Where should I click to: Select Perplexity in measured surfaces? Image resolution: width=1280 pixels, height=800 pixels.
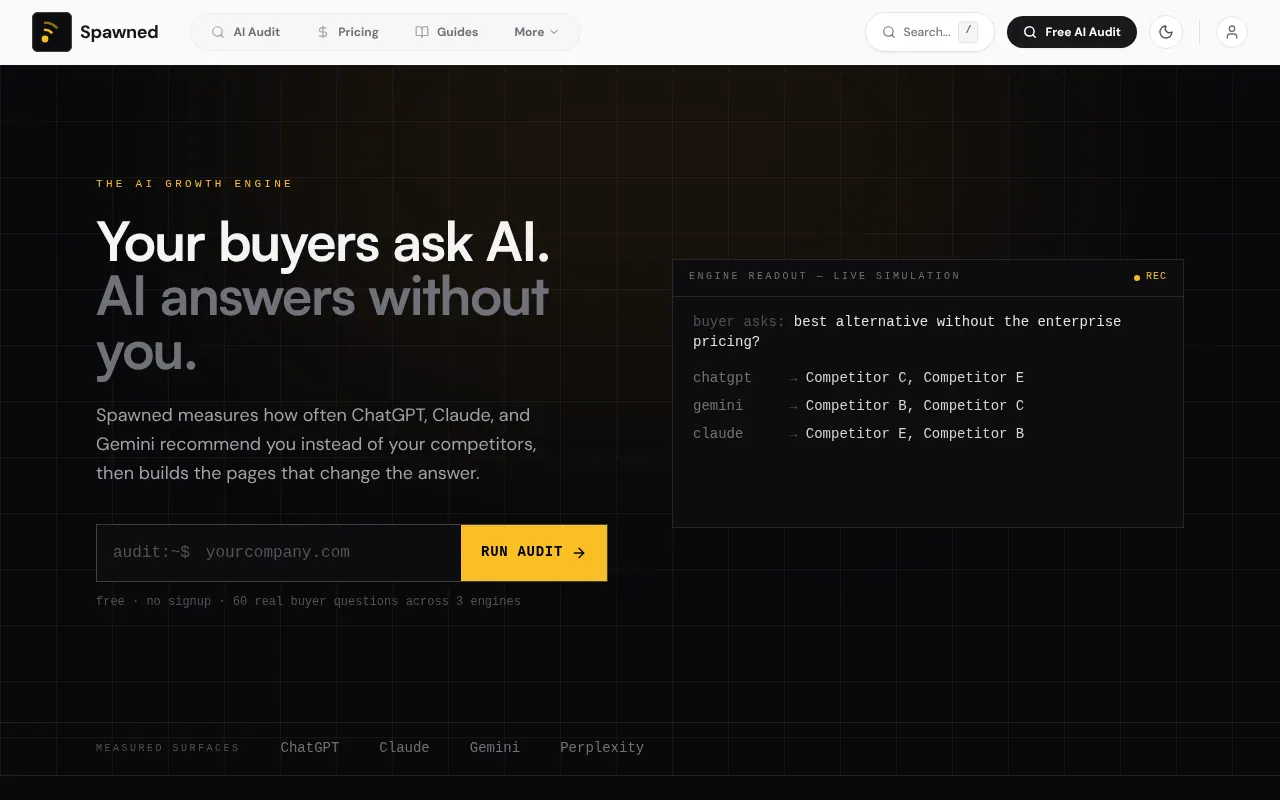602,747
